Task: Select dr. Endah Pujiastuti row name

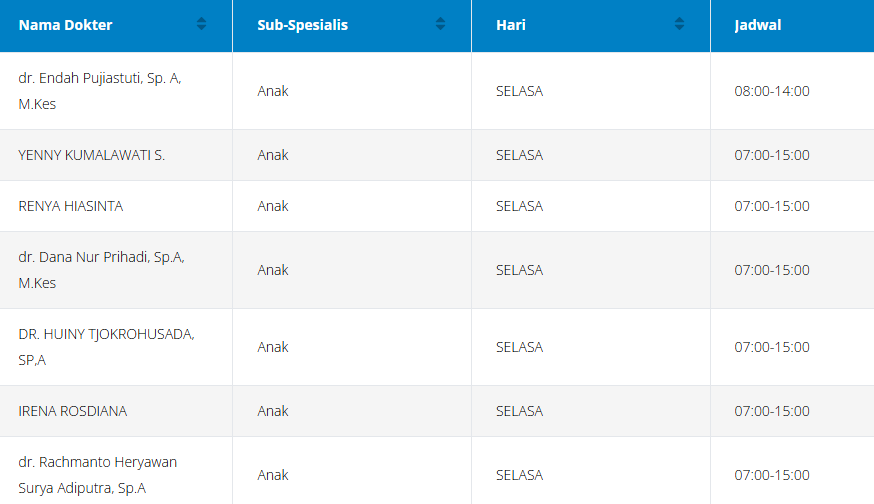Action: click(100, 91)
